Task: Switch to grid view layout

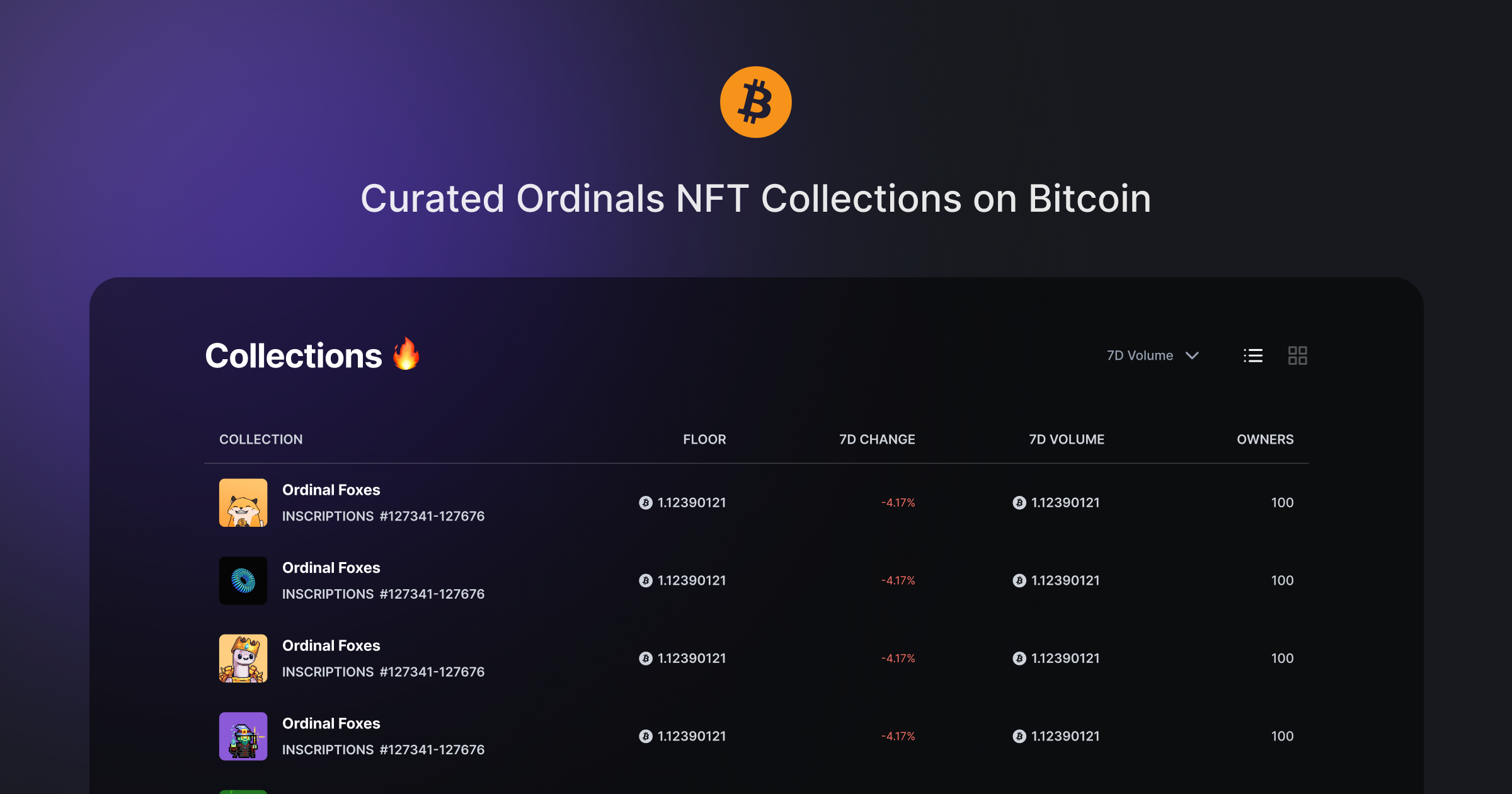Action: click(x=1297, y=355)
